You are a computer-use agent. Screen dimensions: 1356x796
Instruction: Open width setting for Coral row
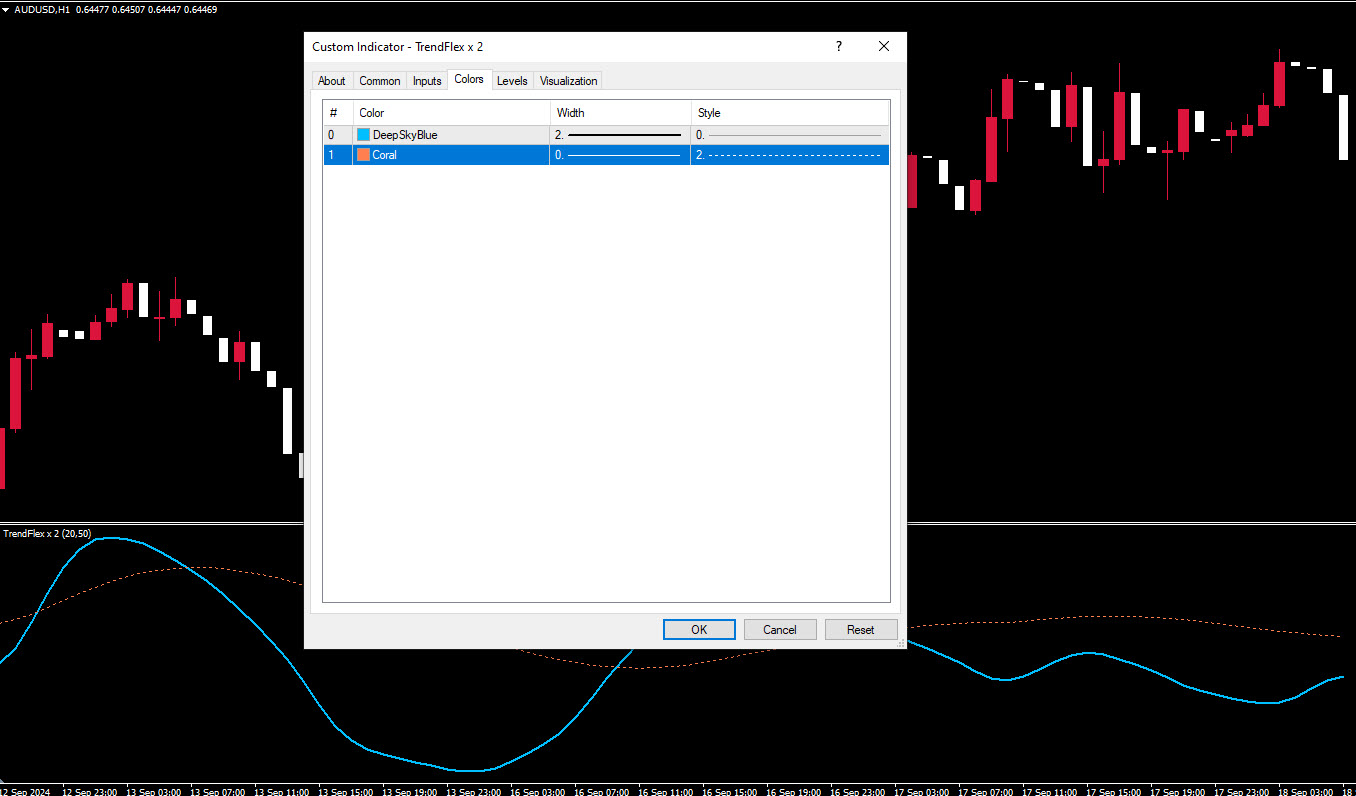click(x=620, y=155)
